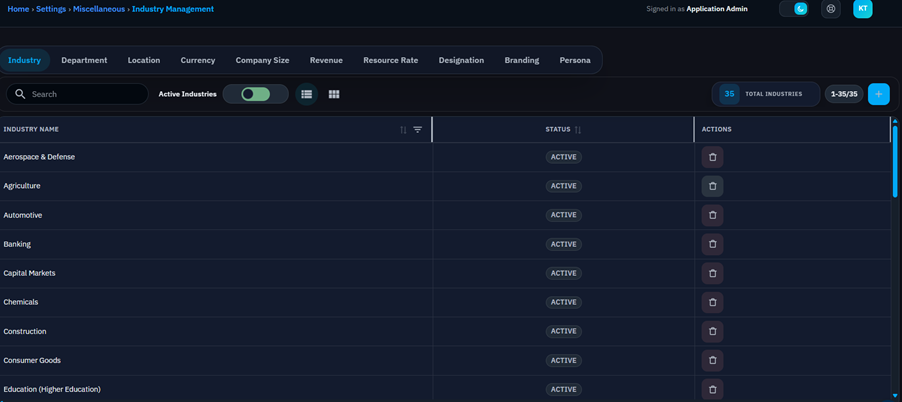Switch to list view layout
The width and height of the screenshot is (902, 402).
[307, 94]
